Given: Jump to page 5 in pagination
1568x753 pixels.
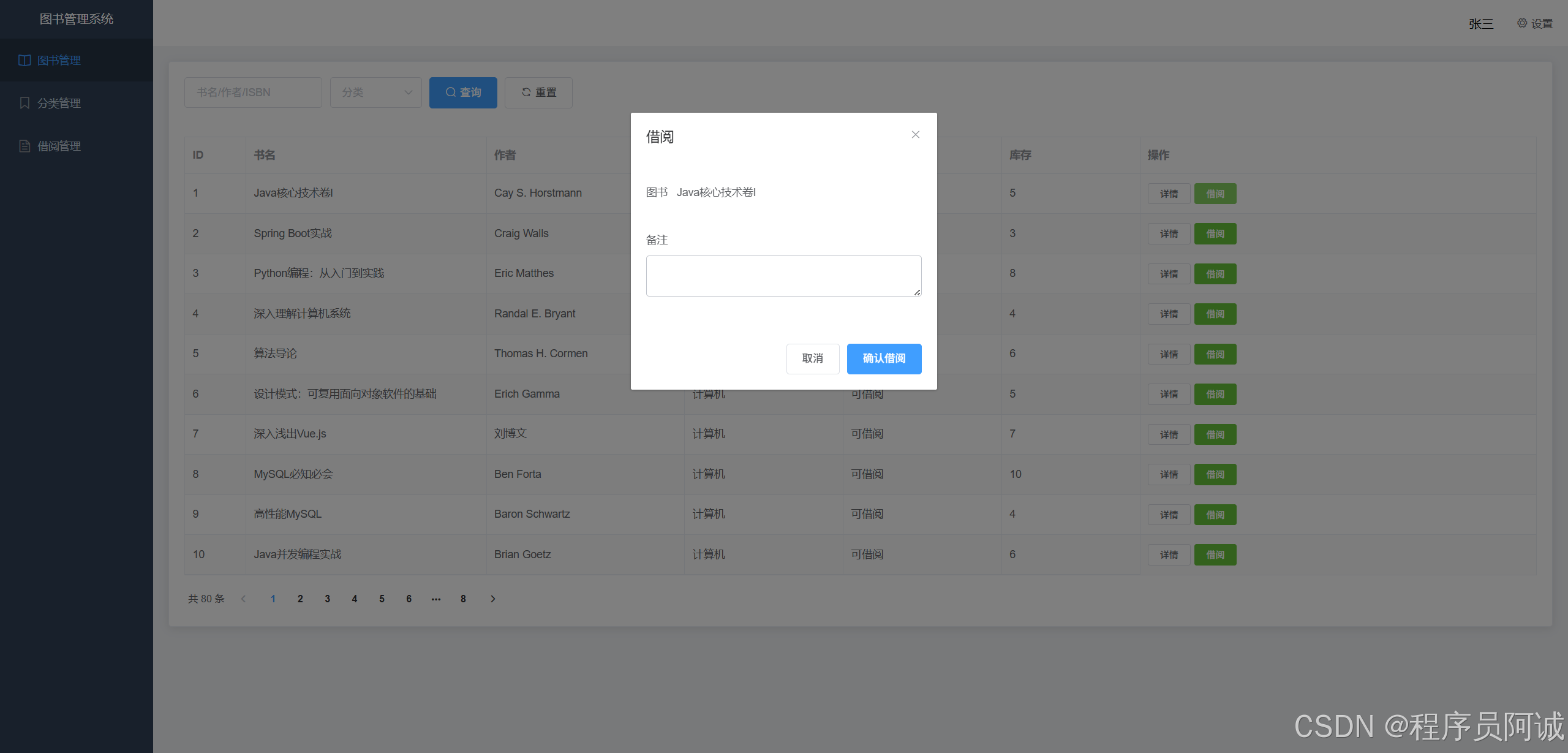Looking at the screenshot, I should (382, 599).
